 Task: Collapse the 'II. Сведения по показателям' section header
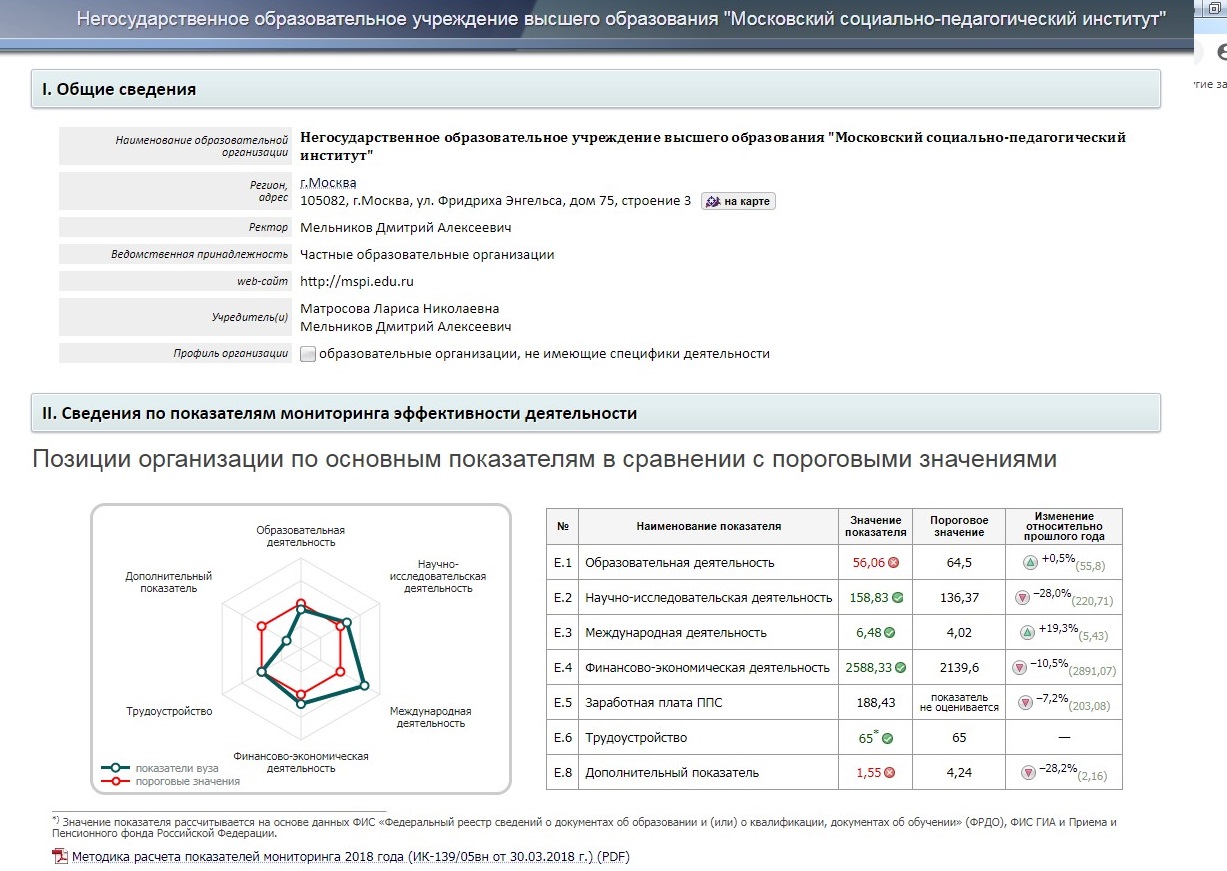click(x=596, y=413)
